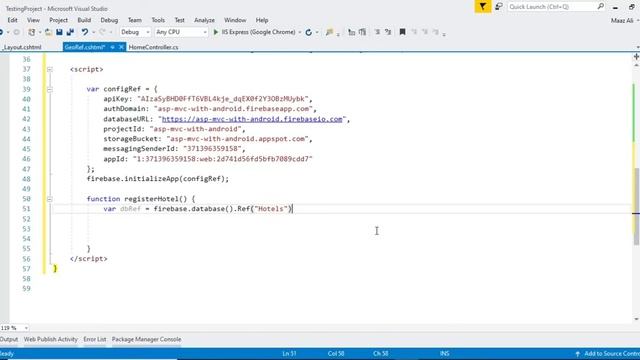Collapse the registerHotel function on line 50

click(50, 199)
